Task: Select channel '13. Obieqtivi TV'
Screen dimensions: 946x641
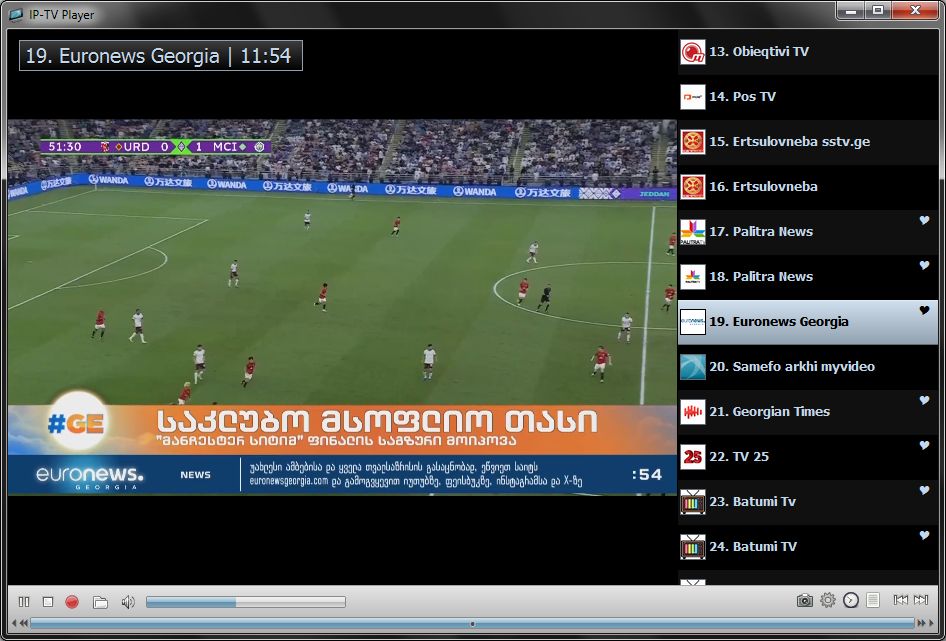Action: point(808,52)
